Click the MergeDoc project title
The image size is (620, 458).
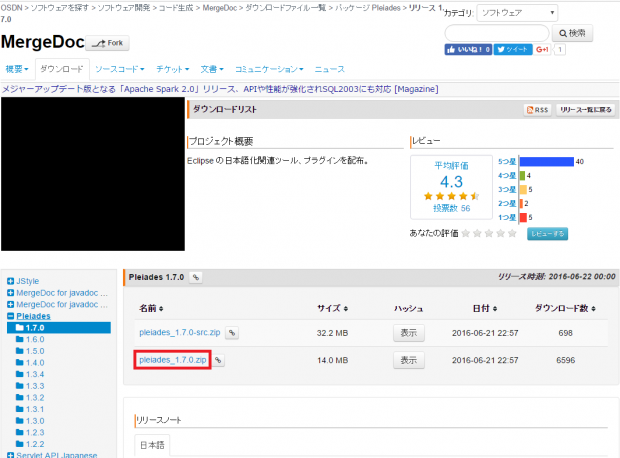pos(43,42)
